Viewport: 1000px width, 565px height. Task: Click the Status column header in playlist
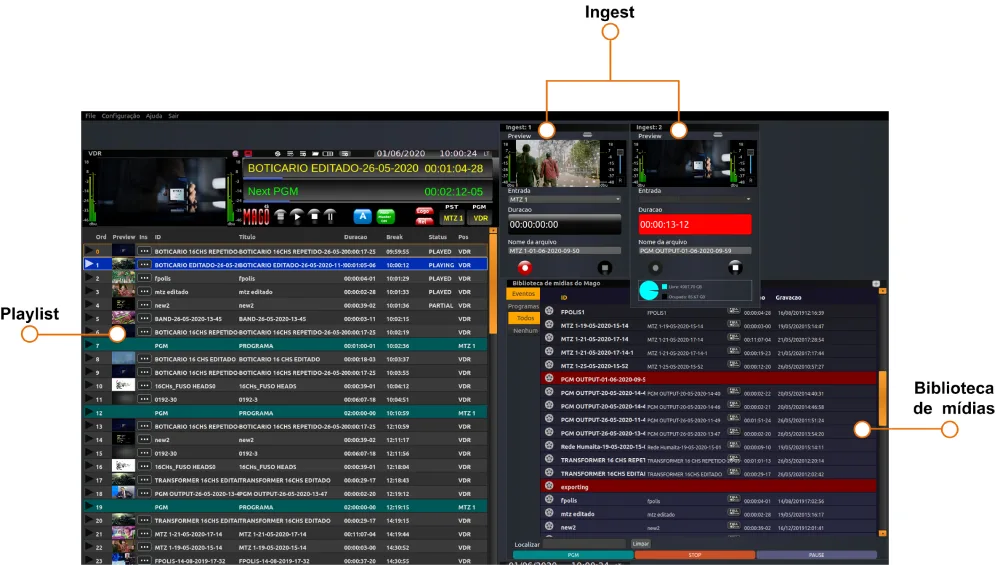point(438,237)
